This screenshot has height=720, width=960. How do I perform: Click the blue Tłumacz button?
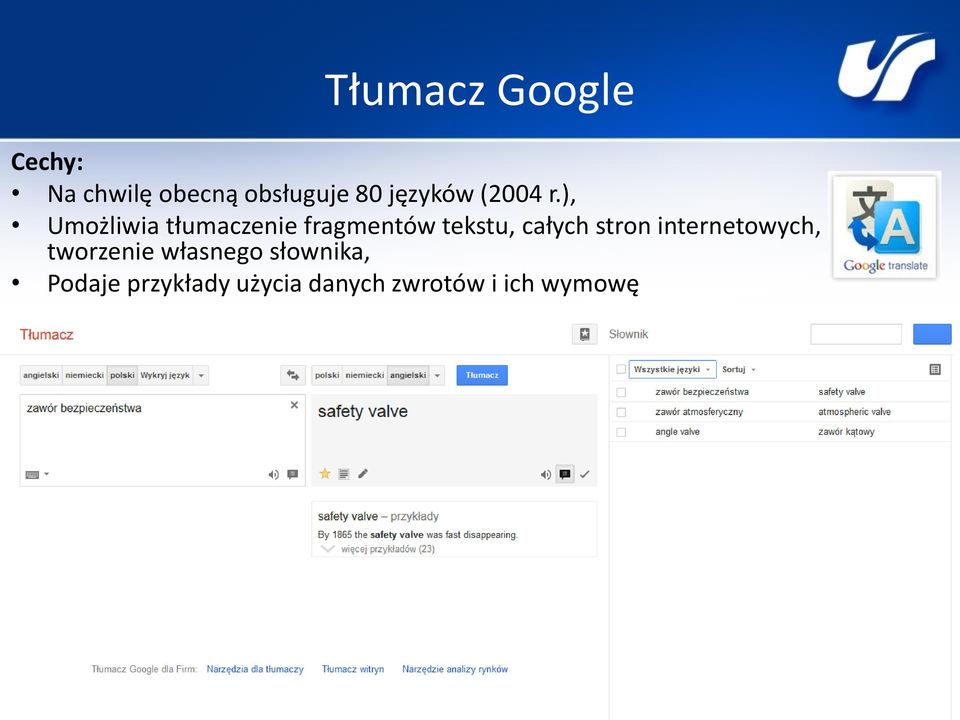[x=482, y=375]
